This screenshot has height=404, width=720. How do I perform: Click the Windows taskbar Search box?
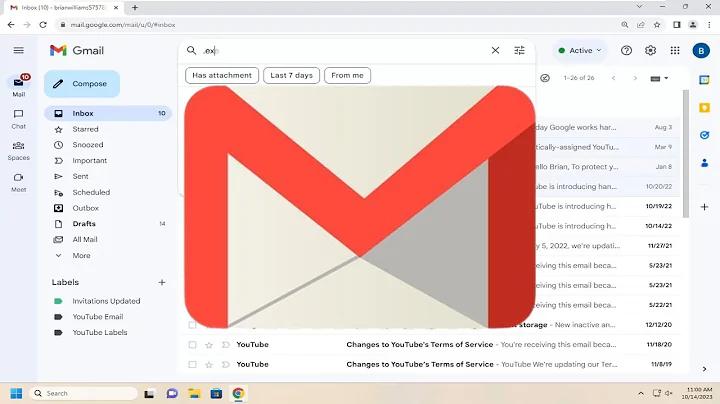[84, 393]
